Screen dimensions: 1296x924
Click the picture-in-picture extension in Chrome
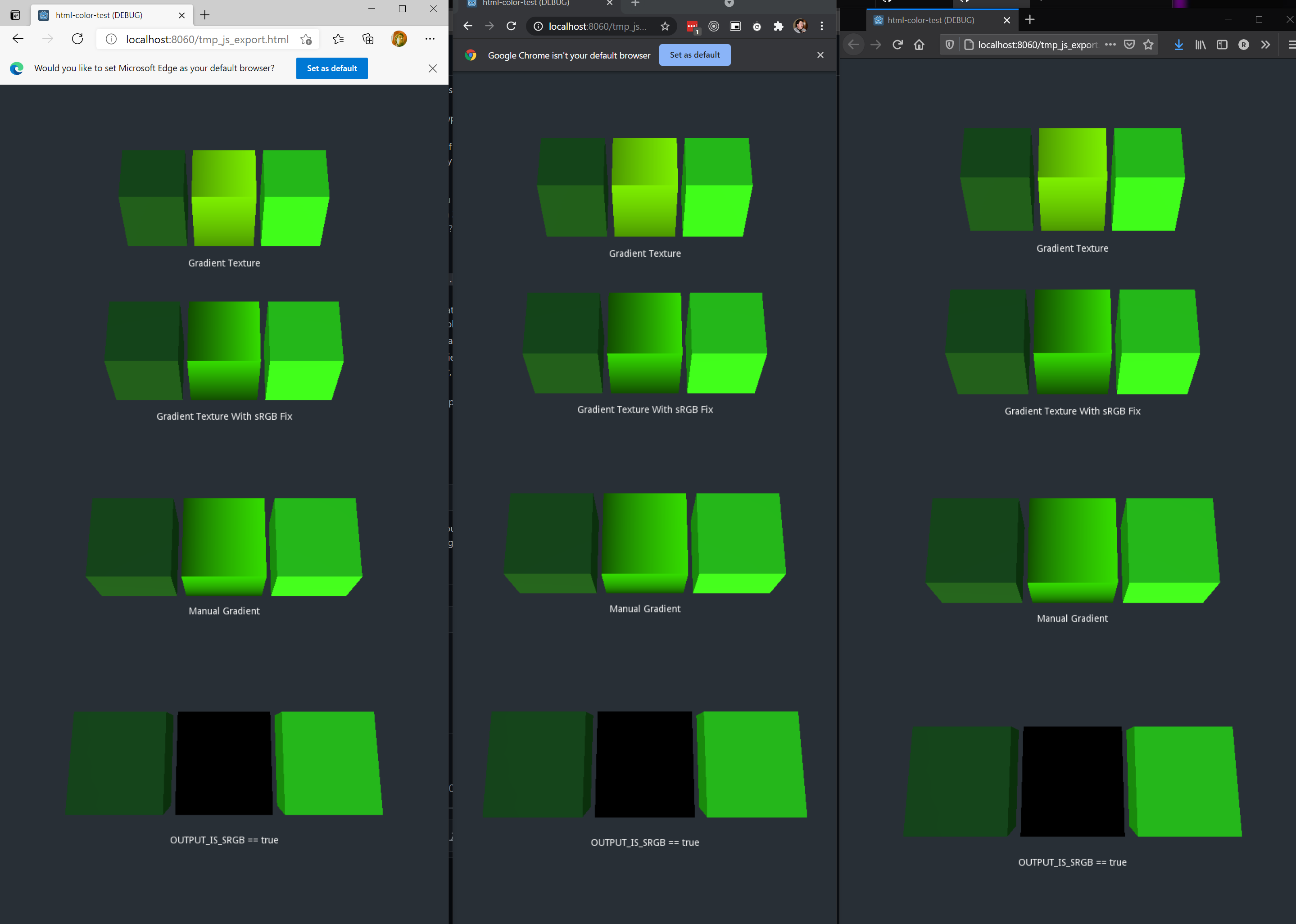tap(735, 26)
